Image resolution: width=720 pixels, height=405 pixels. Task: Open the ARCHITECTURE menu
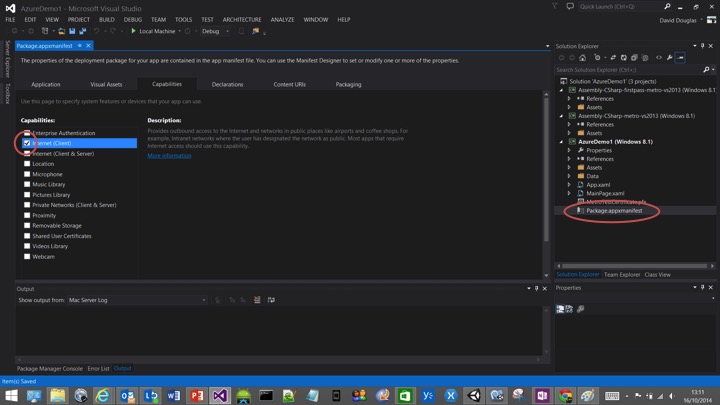242,19
